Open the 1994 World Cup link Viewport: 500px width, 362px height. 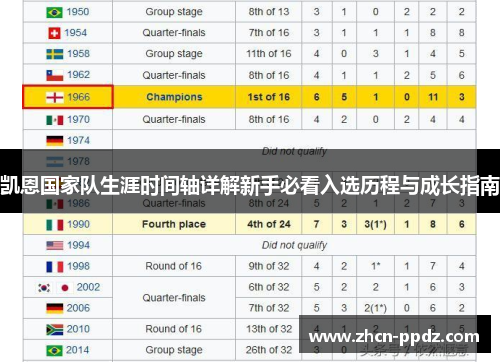[x=78, y=245]
